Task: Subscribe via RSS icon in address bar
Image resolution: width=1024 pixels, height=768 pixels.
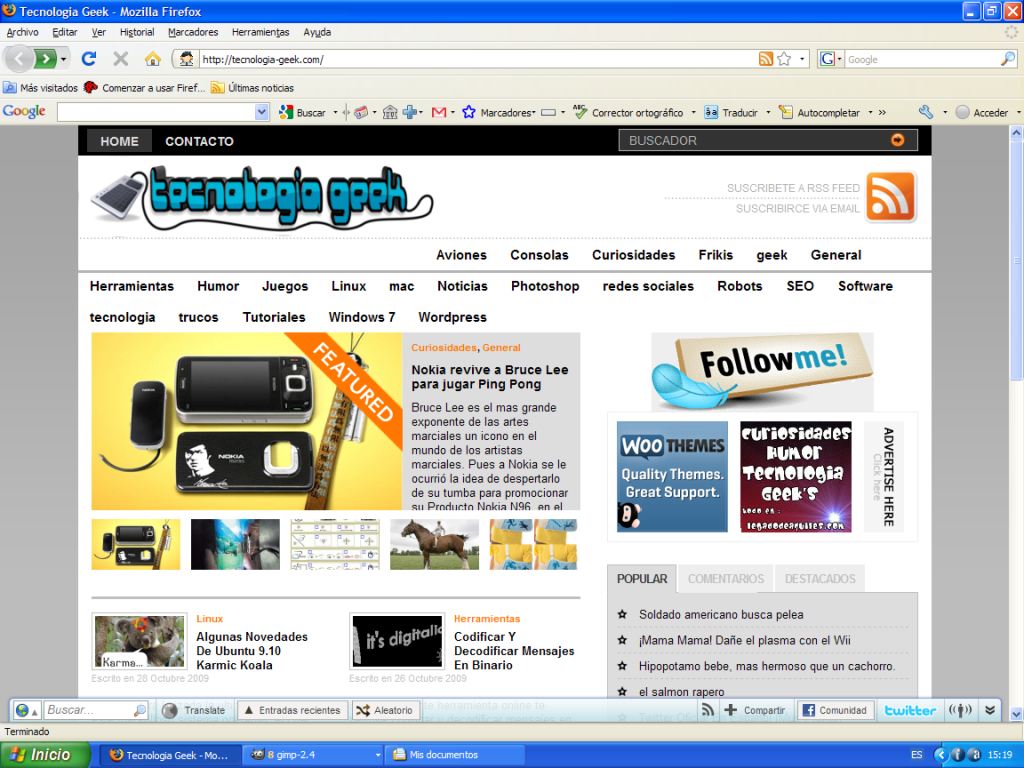Action: [766, 59]
